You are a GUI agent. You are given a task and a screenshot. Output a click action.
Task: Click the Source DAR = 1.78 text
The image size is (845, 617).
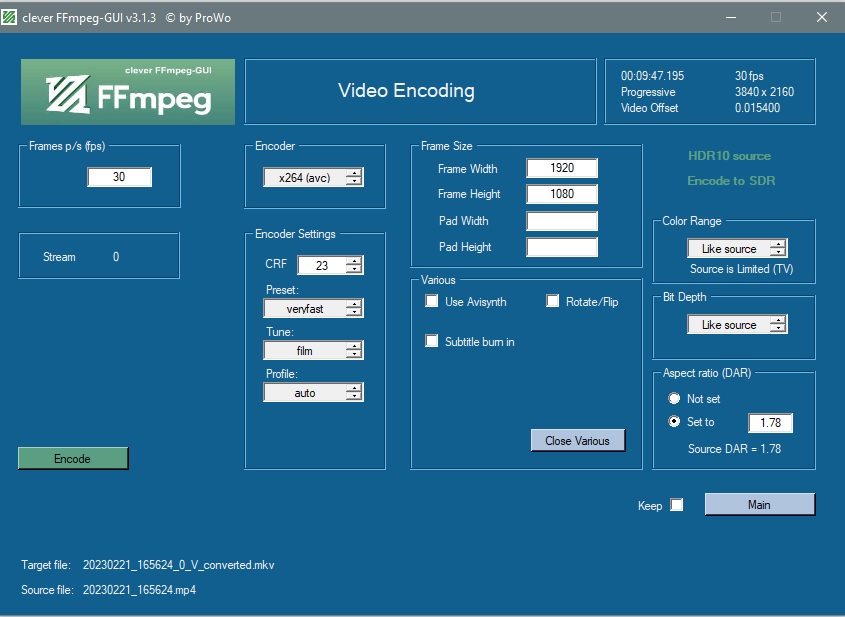[x=734, y=448]
